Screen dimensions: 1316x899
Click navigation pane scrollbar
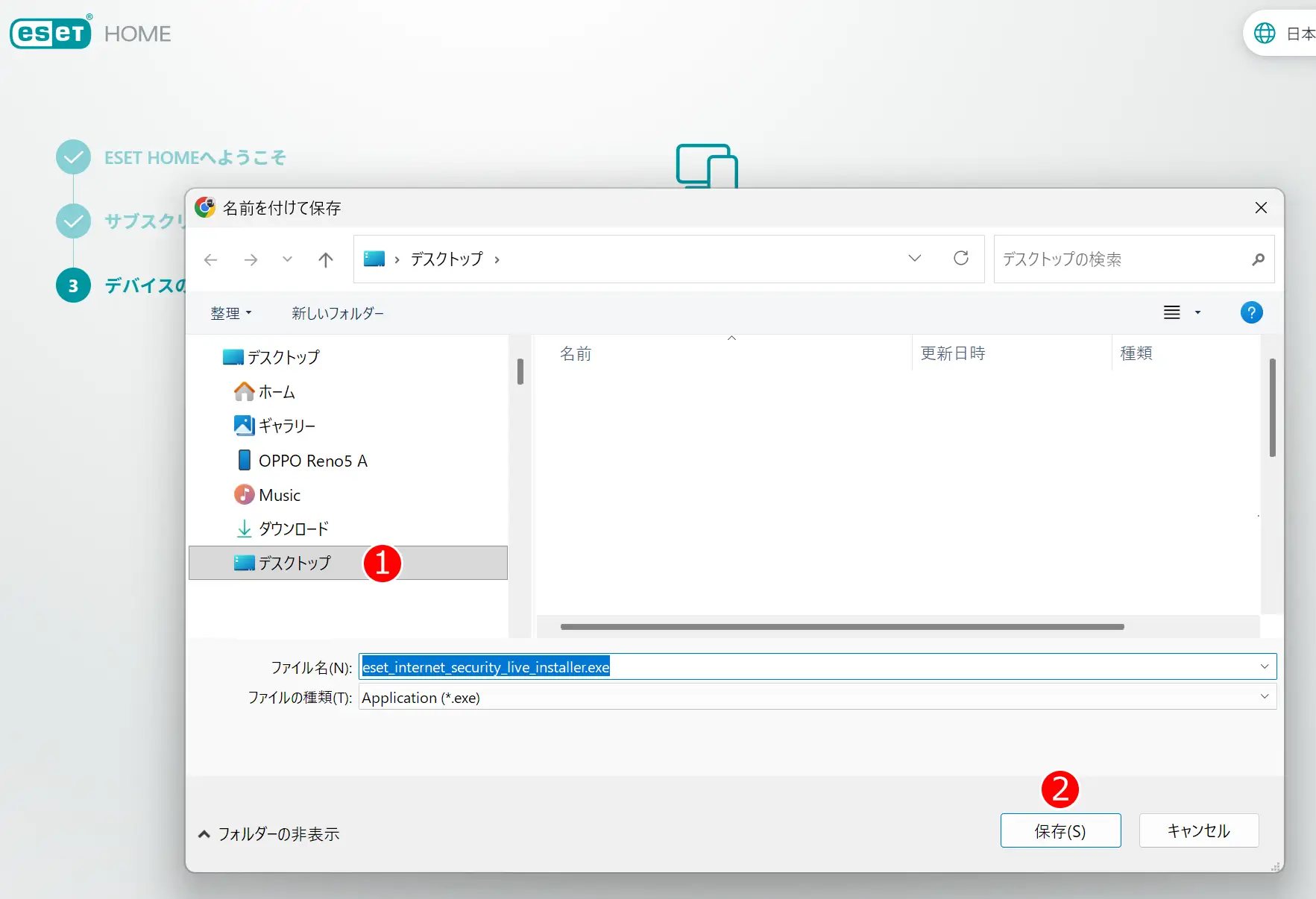click(x=520, y=371)
